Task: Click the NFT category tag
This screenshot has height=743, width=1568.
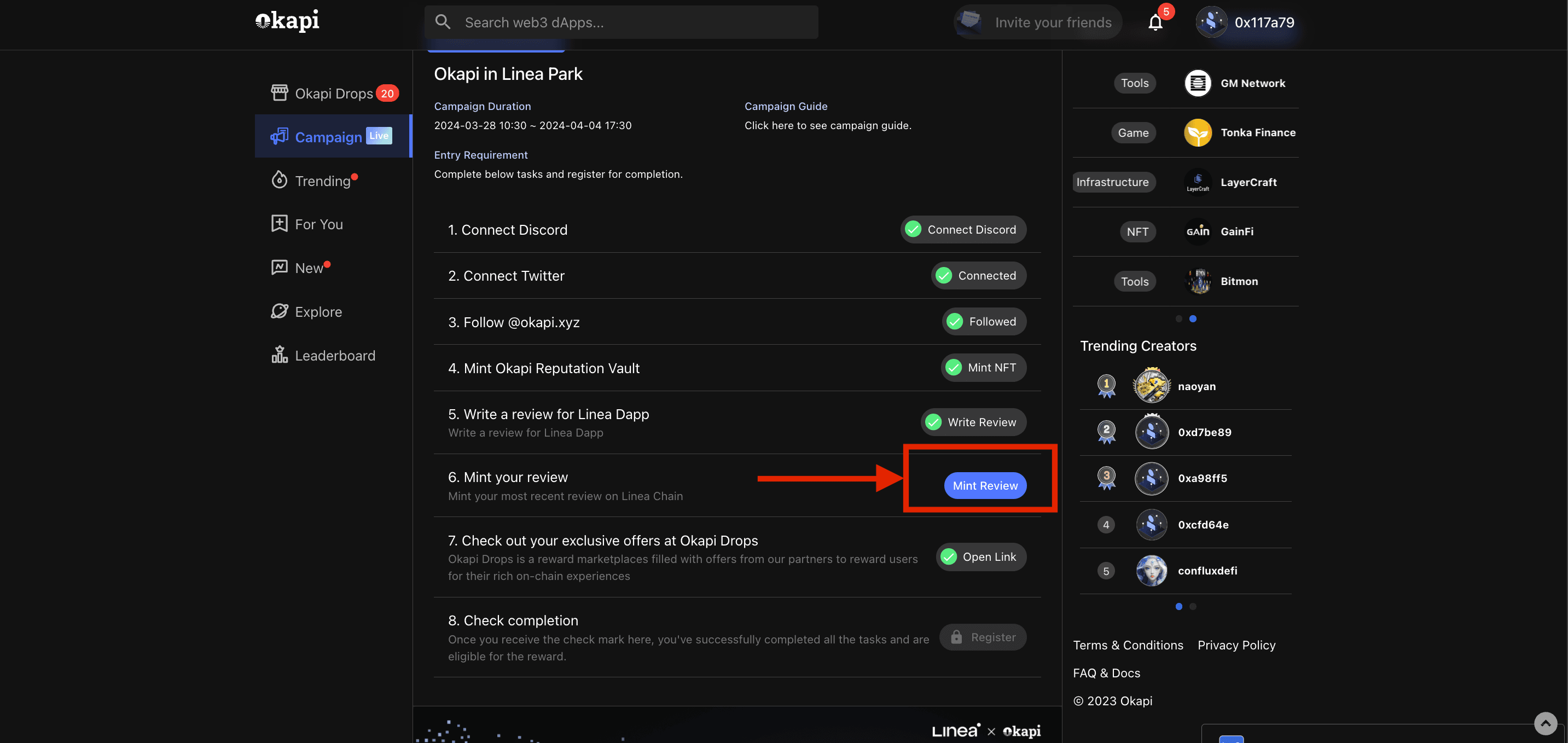Action: pyautogui.click(x=1137, y=231)
